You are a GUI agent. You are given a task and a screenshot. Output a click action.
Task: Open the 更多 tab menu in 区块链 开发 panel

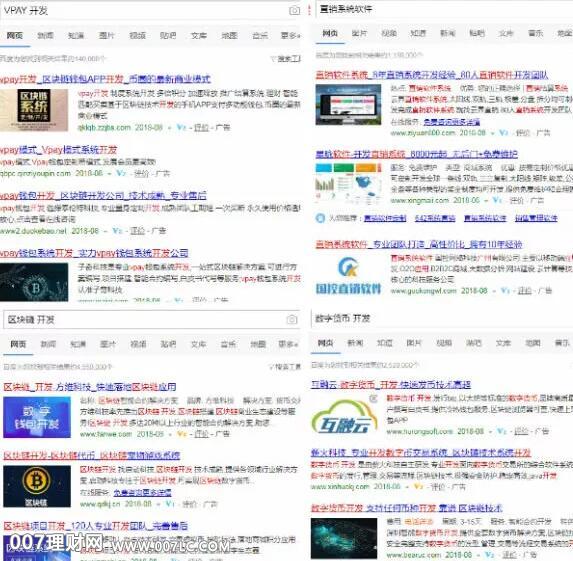(x=288, y=344)
